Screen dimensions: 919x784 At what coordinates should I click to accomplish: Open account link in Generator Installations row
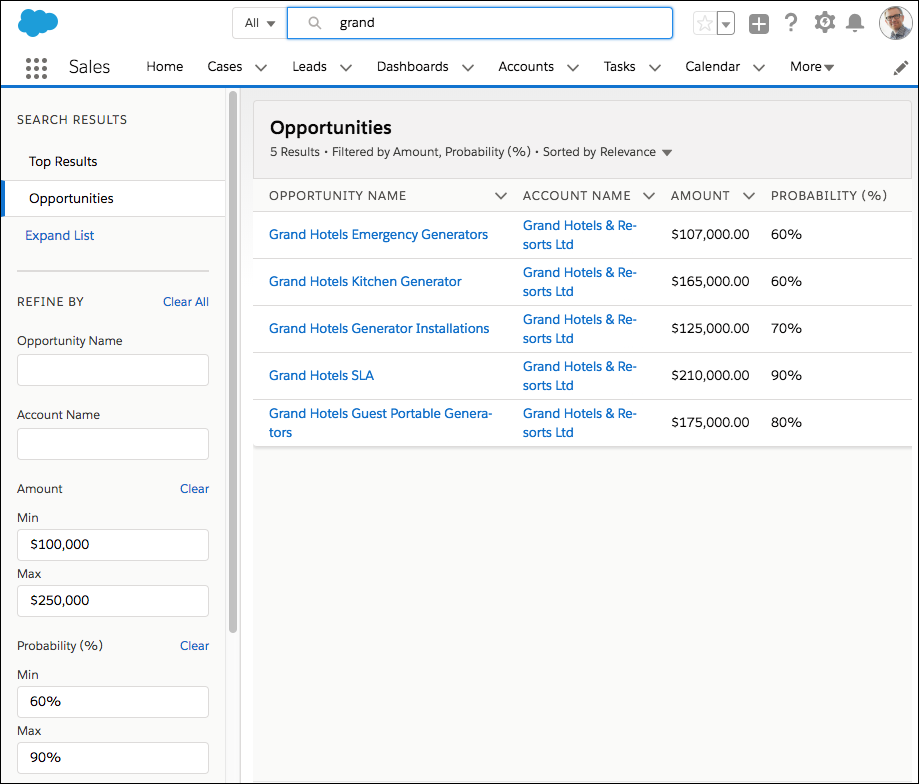click(579, 329)
